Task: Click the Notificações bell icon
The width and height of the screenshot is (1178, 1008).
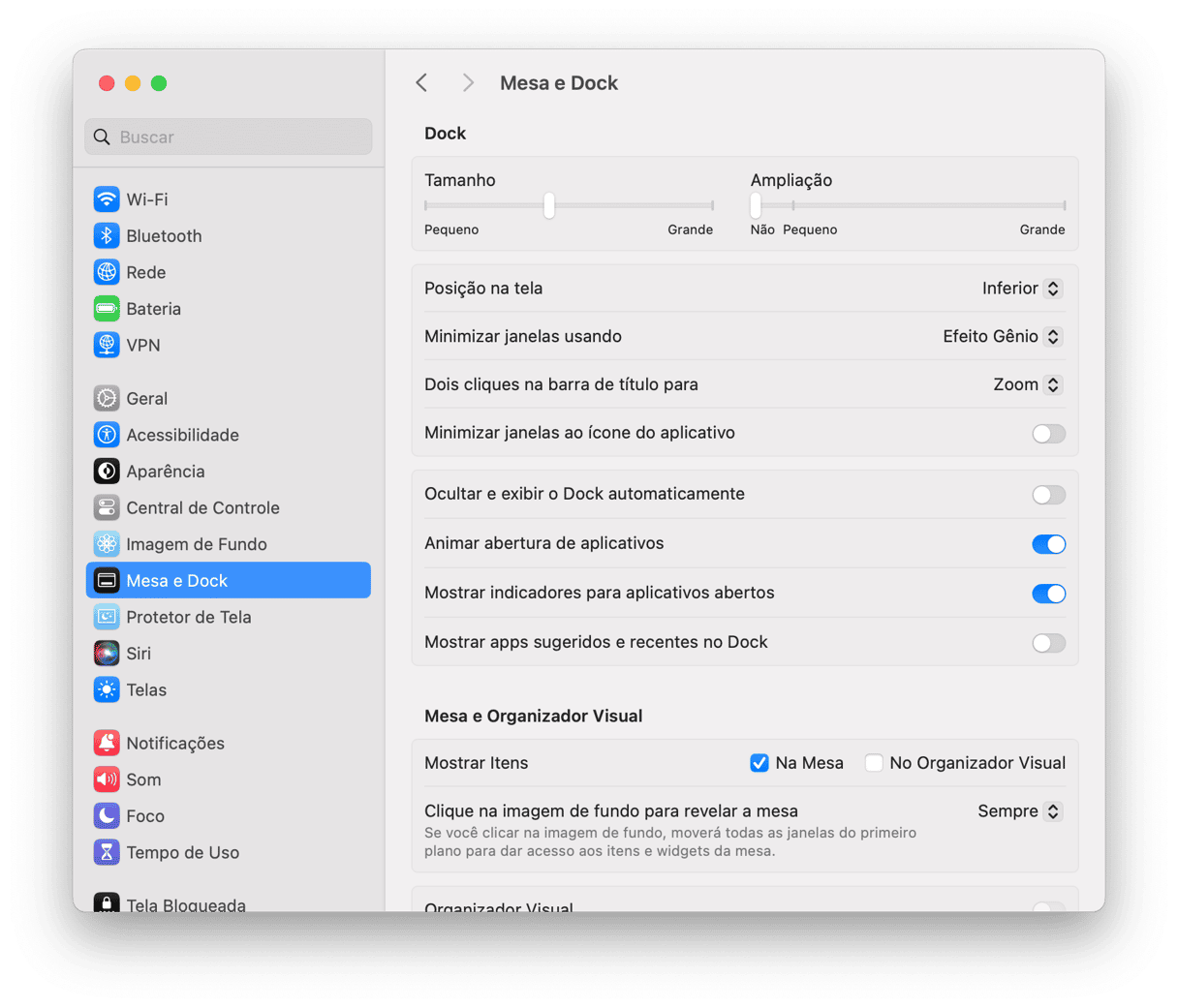Action: tap(107, 743)
